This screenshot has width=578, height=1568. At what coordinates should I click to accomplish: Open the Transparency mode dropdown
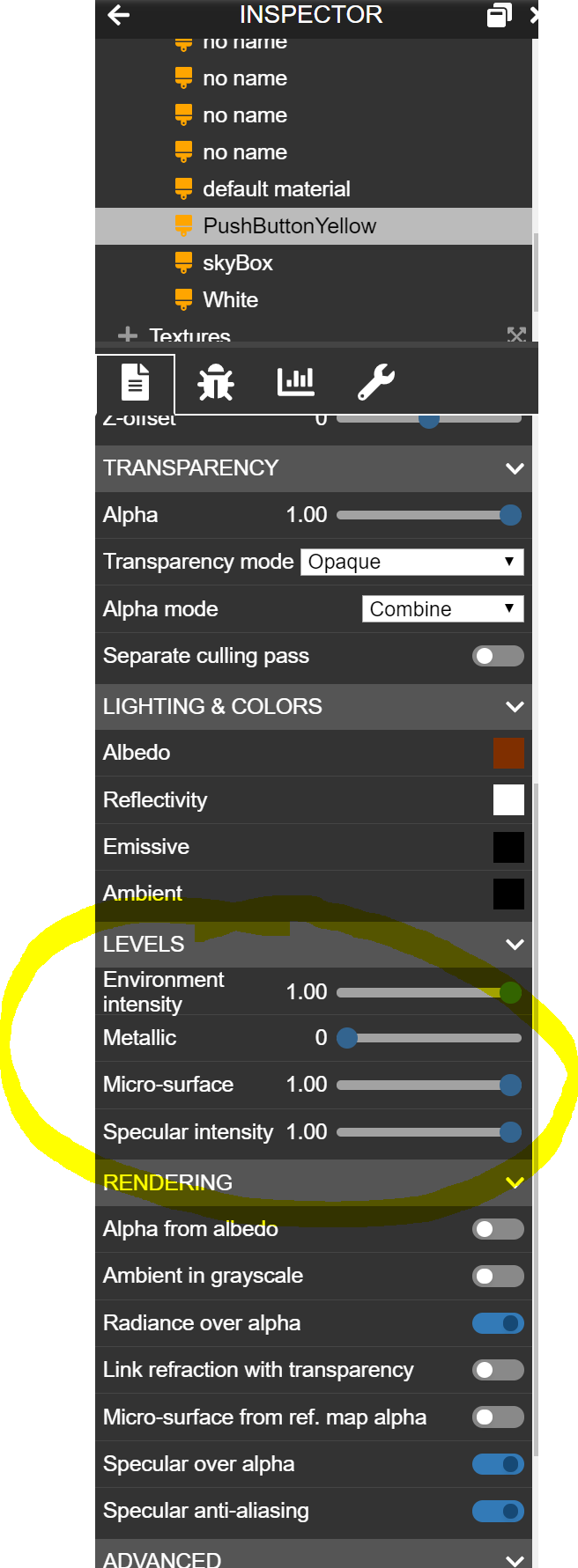click(412, 562)
